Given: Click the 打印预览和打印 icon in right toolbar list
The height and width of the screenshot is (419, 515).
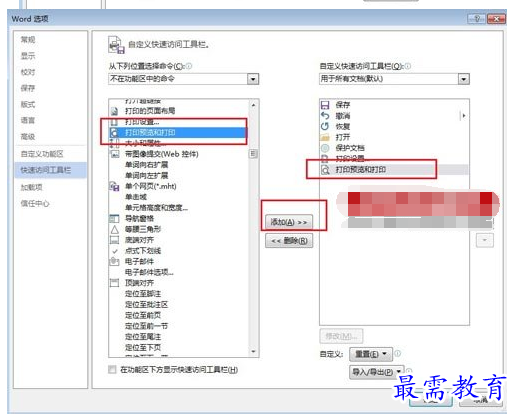Looking at the screenshot, I should click(325, 170).
